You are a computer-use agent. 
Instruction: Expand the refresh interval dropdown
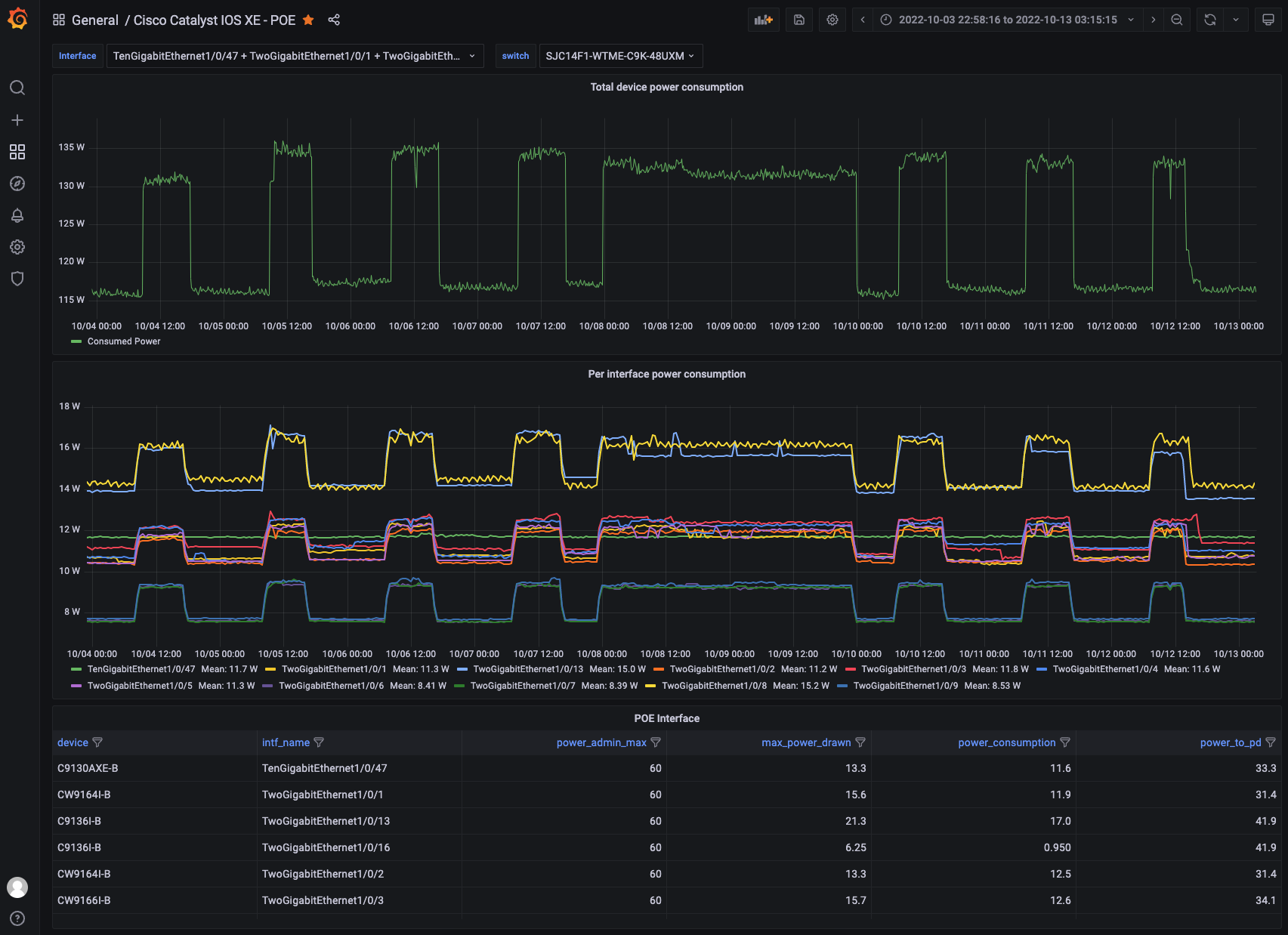(x=1236, y=20)
